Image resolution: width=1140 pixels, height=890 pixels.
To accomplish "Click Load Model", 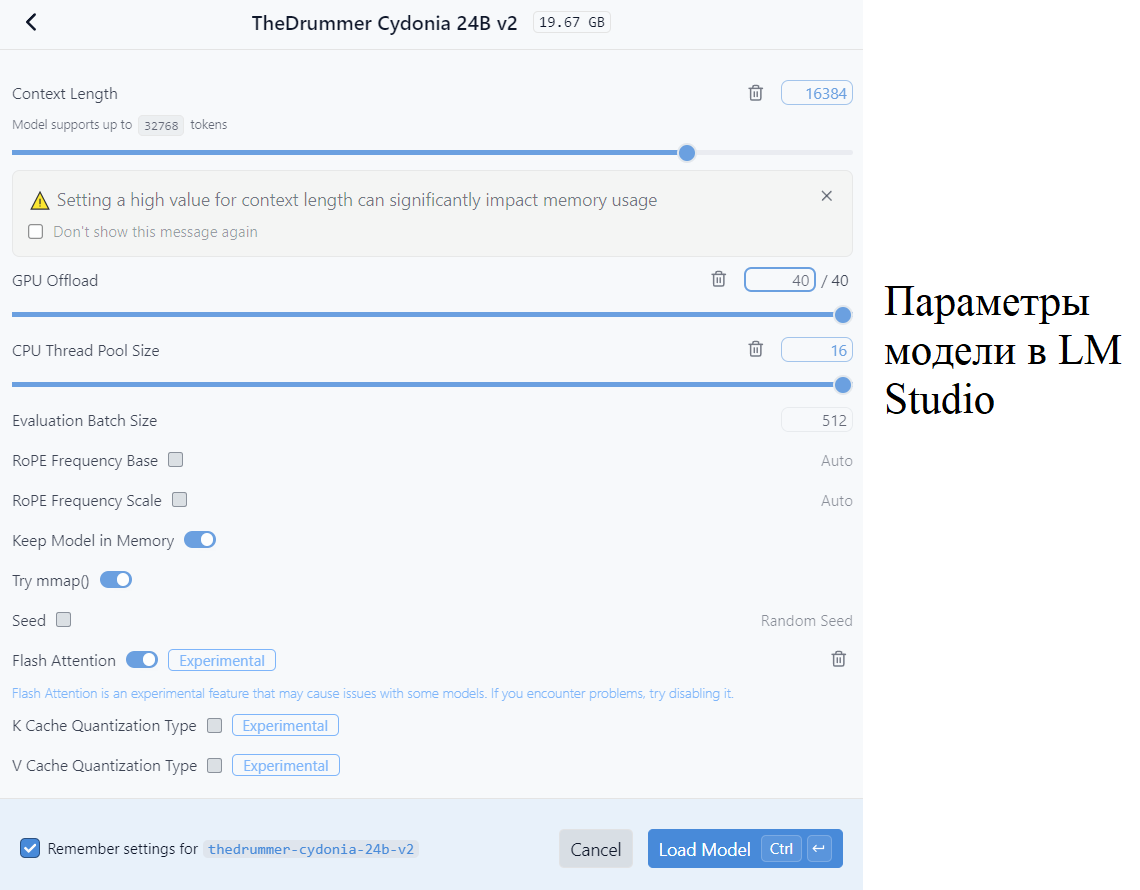I will click(x=745, y=849).
